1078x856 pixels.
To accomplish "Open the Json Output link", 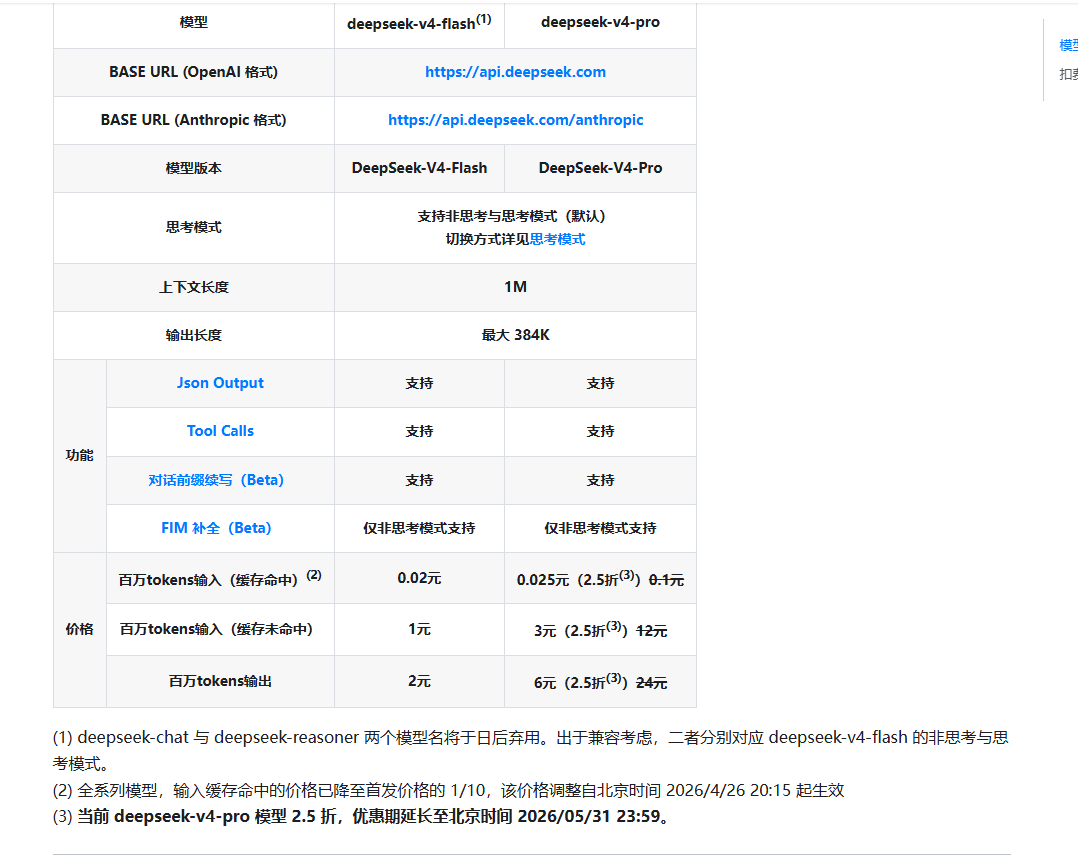I will tap(220, 383).
